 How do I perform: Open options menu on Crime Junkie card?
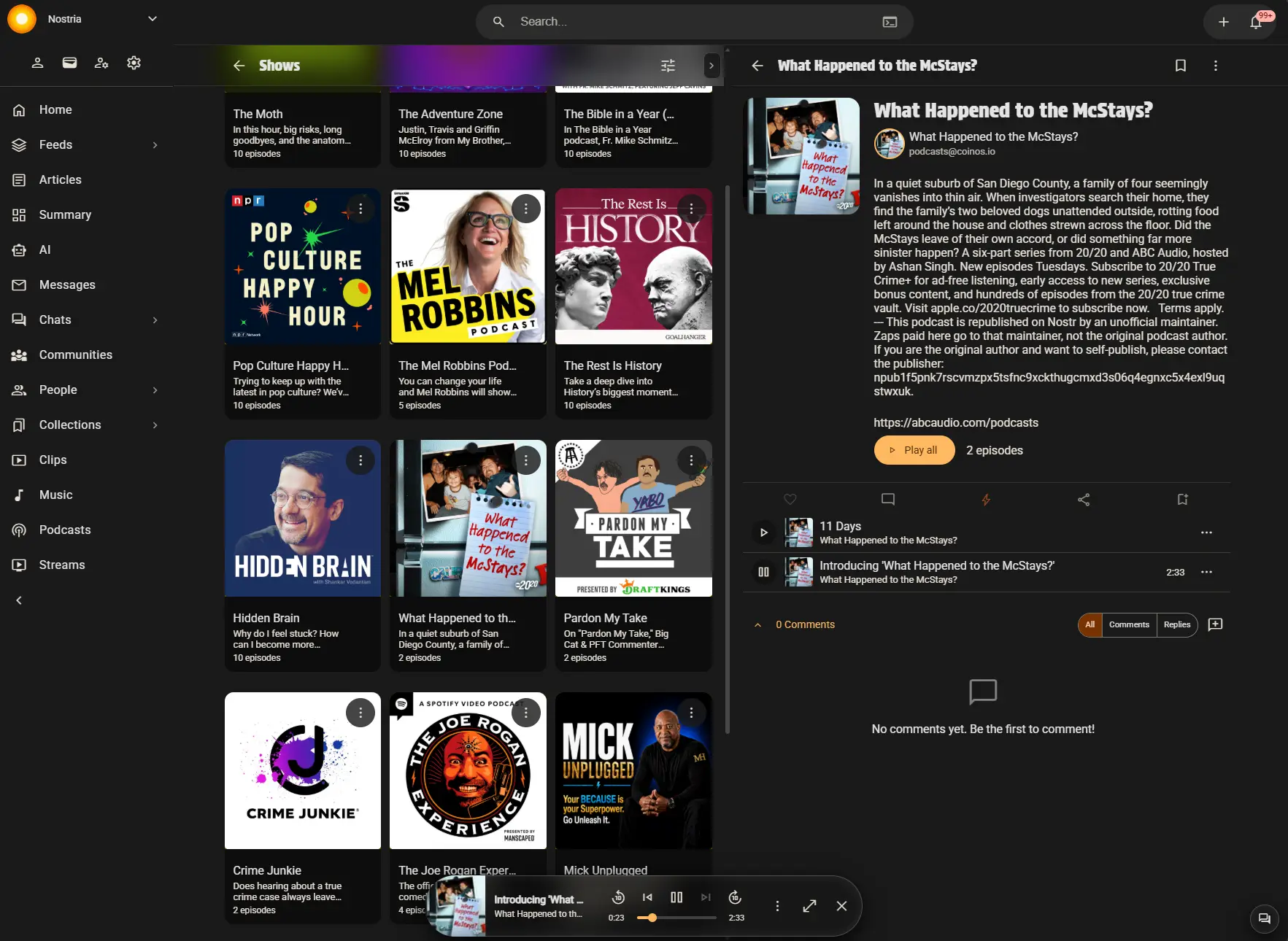click(x=360, y=713)
